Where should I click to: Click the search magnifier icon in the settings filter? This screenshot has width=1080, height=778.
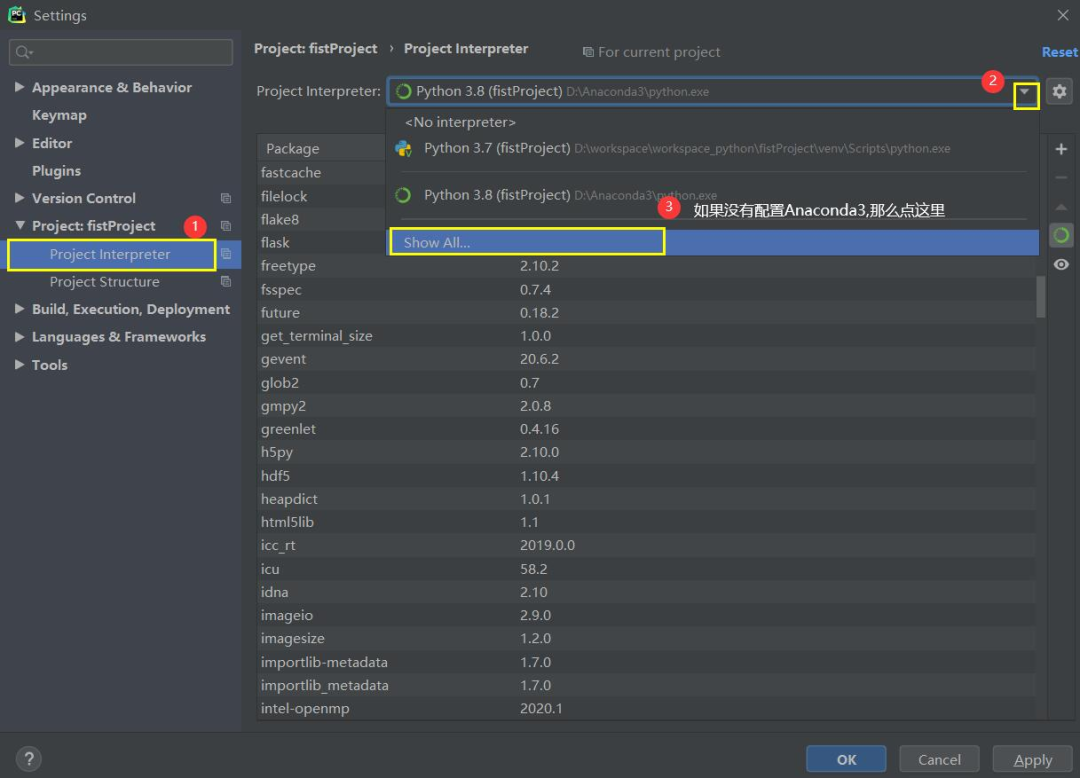coord(23,52)
